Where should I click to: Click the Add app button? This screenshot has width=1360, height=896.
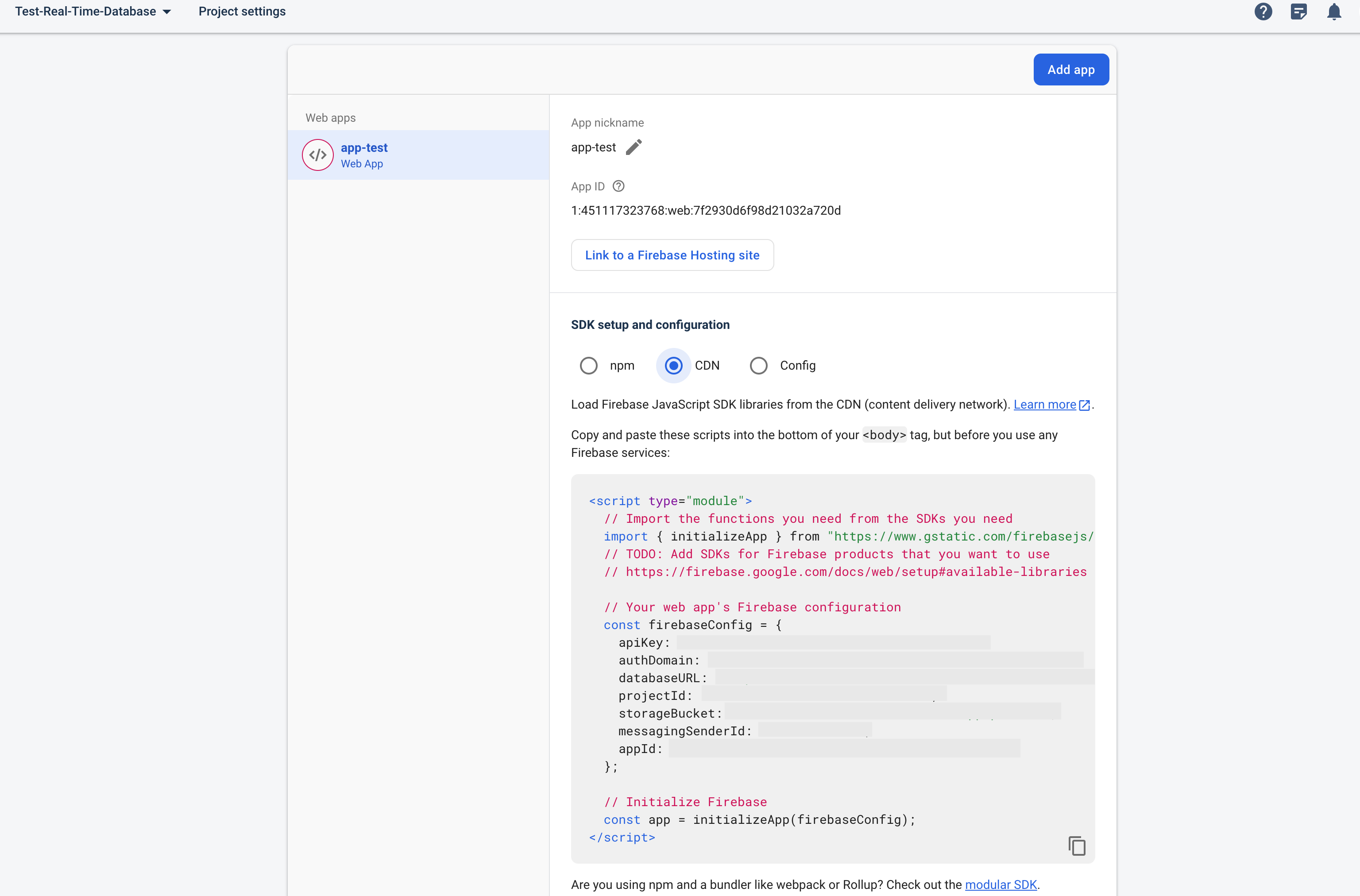(1071, 70)
